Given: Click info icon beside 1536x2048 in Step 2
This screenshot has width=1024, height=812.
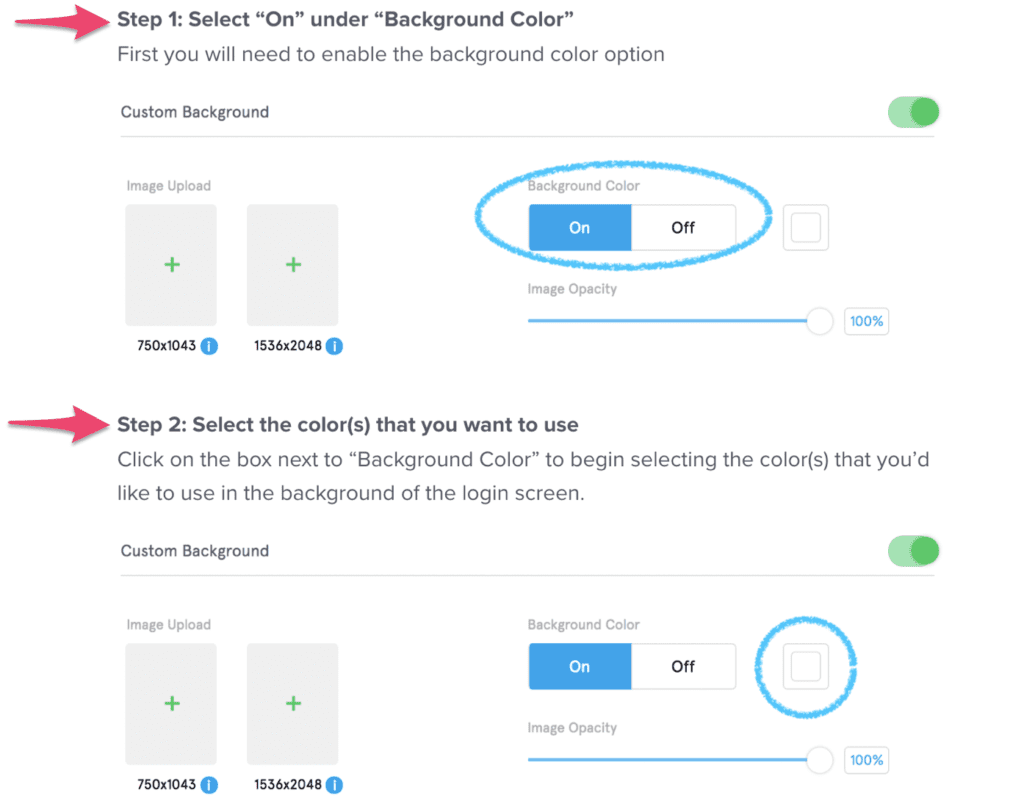Looking at the screenshot, I should pyautogui.click(x=334, y=785).
